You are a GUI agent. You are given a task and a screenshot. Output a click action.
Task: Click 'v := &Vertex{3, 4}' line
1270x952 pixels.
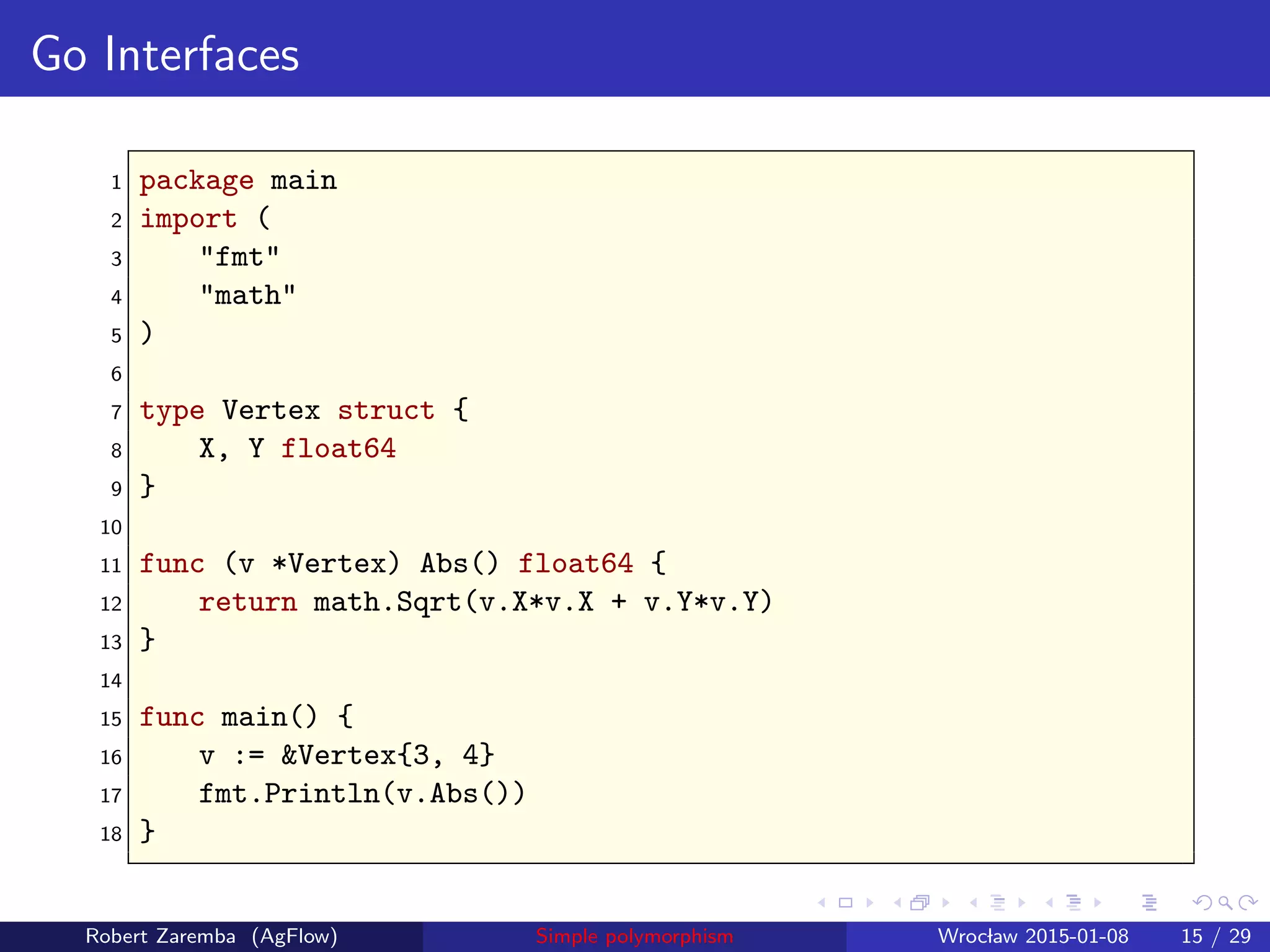coord(347,755)
